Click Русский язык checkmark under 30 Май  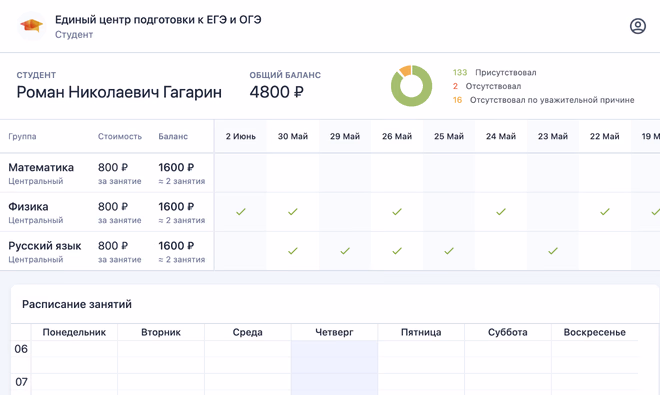293,251
